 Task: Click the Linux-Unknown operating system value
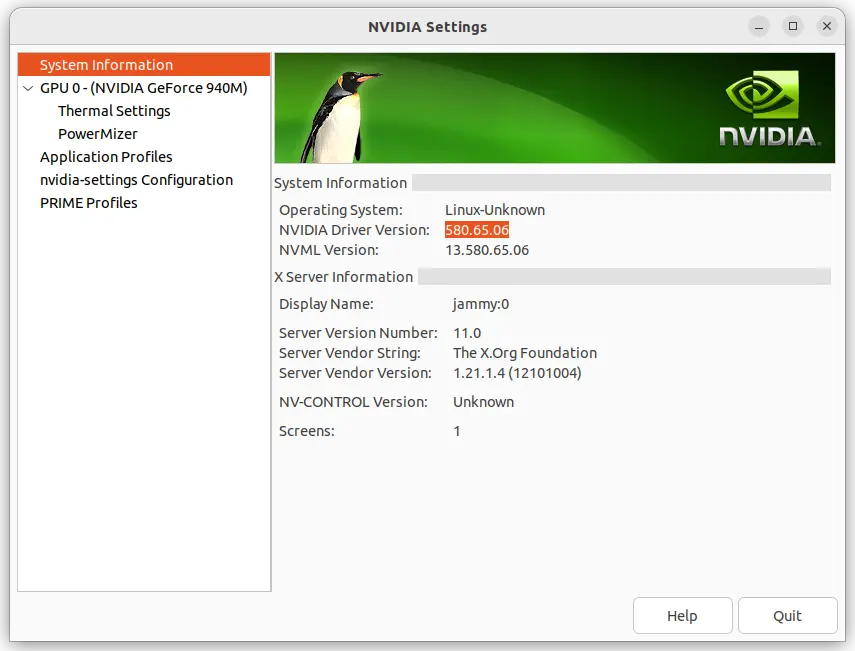click(x=495, y=210)
